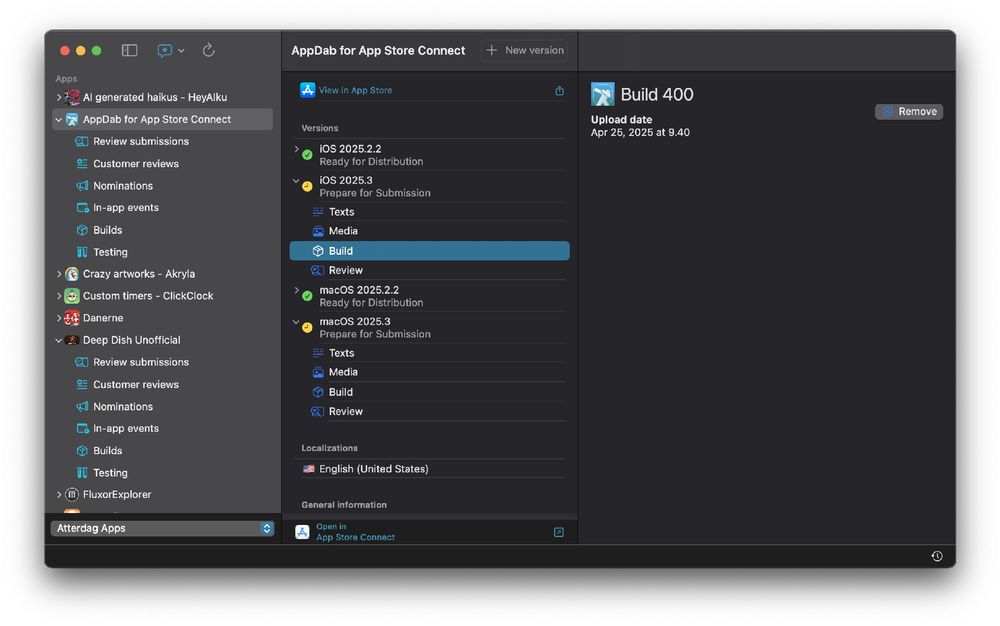Select the English (United States) localization
Screen dimensions: 1000x626
[x=429, y=469]
